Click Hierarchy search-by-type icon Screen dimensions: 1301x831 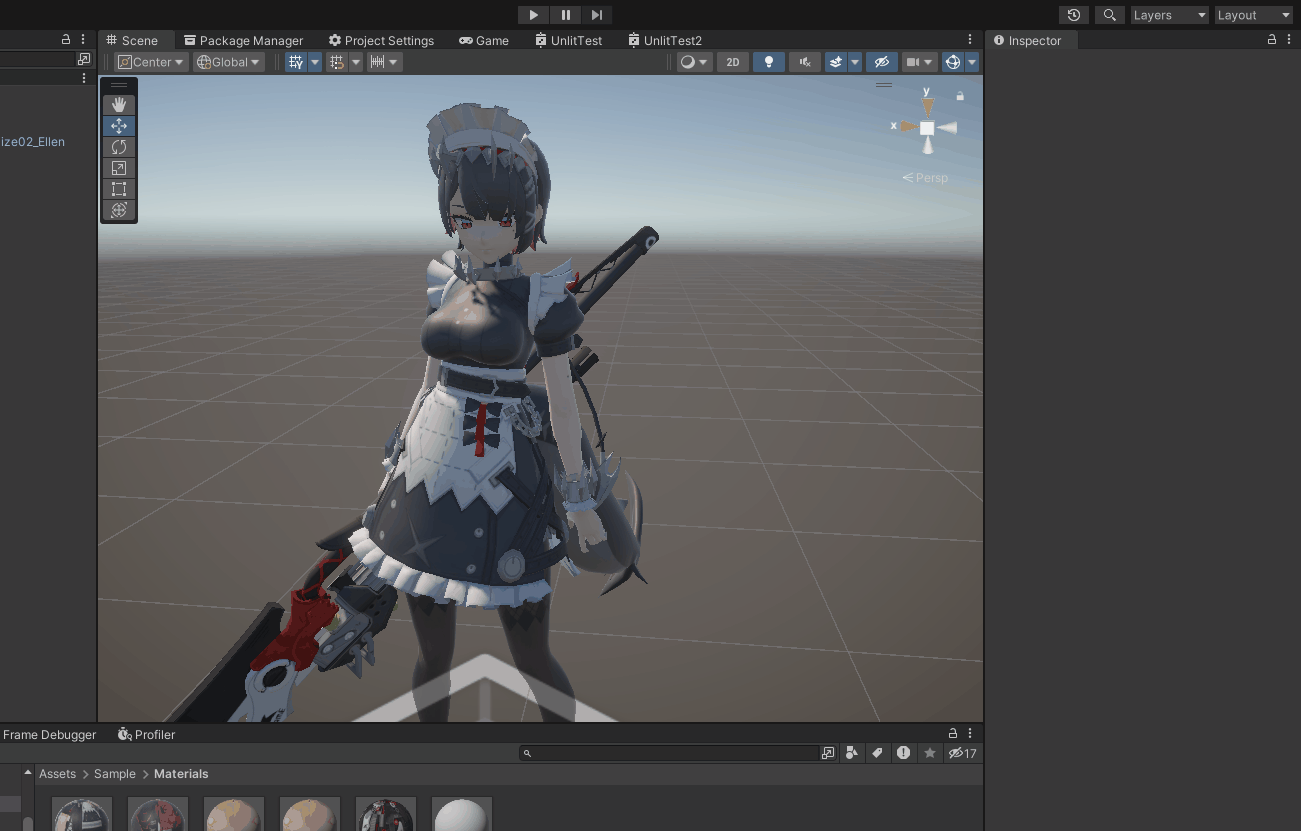84,59
